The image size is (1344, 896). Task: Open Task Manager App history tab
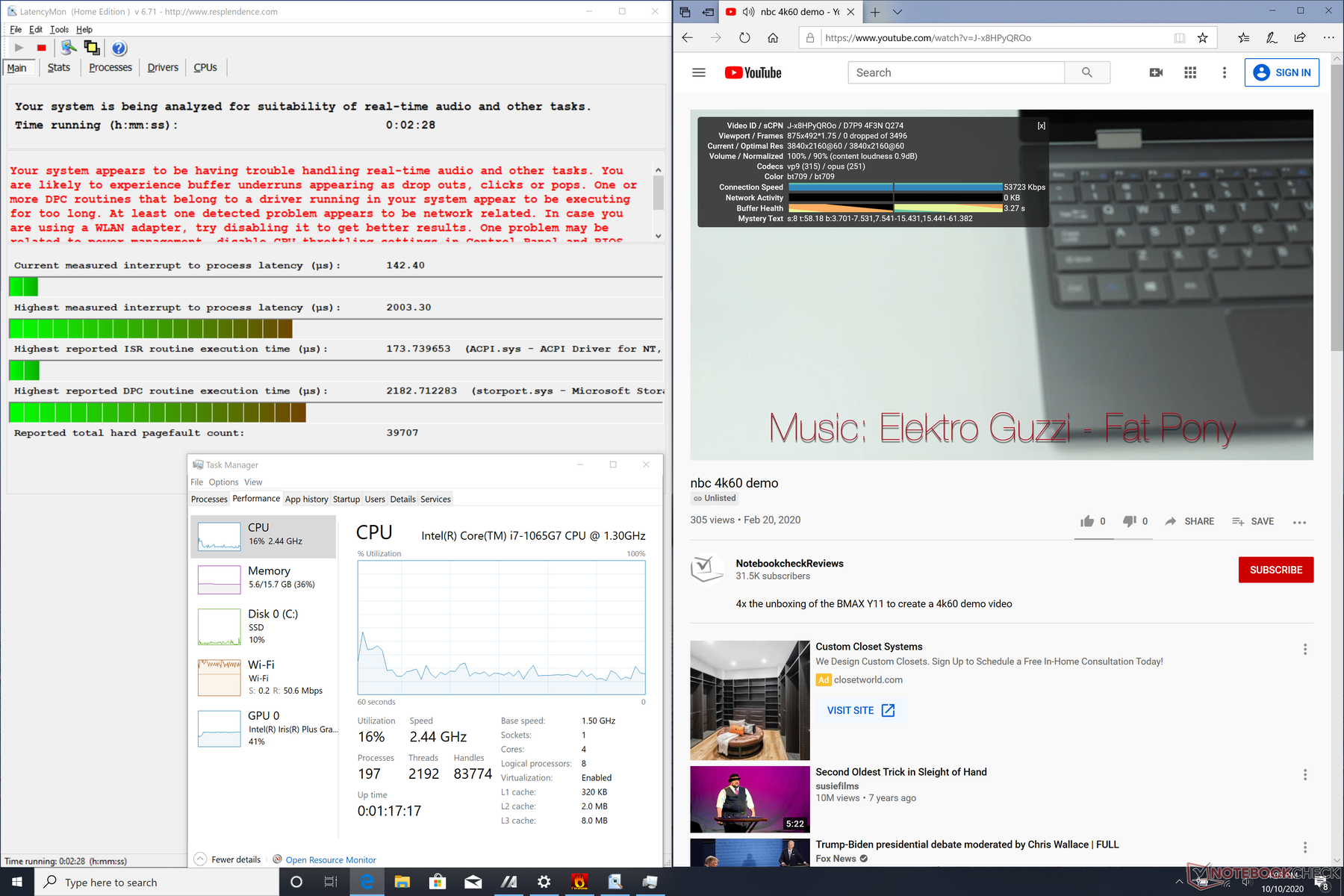(306, 499)
